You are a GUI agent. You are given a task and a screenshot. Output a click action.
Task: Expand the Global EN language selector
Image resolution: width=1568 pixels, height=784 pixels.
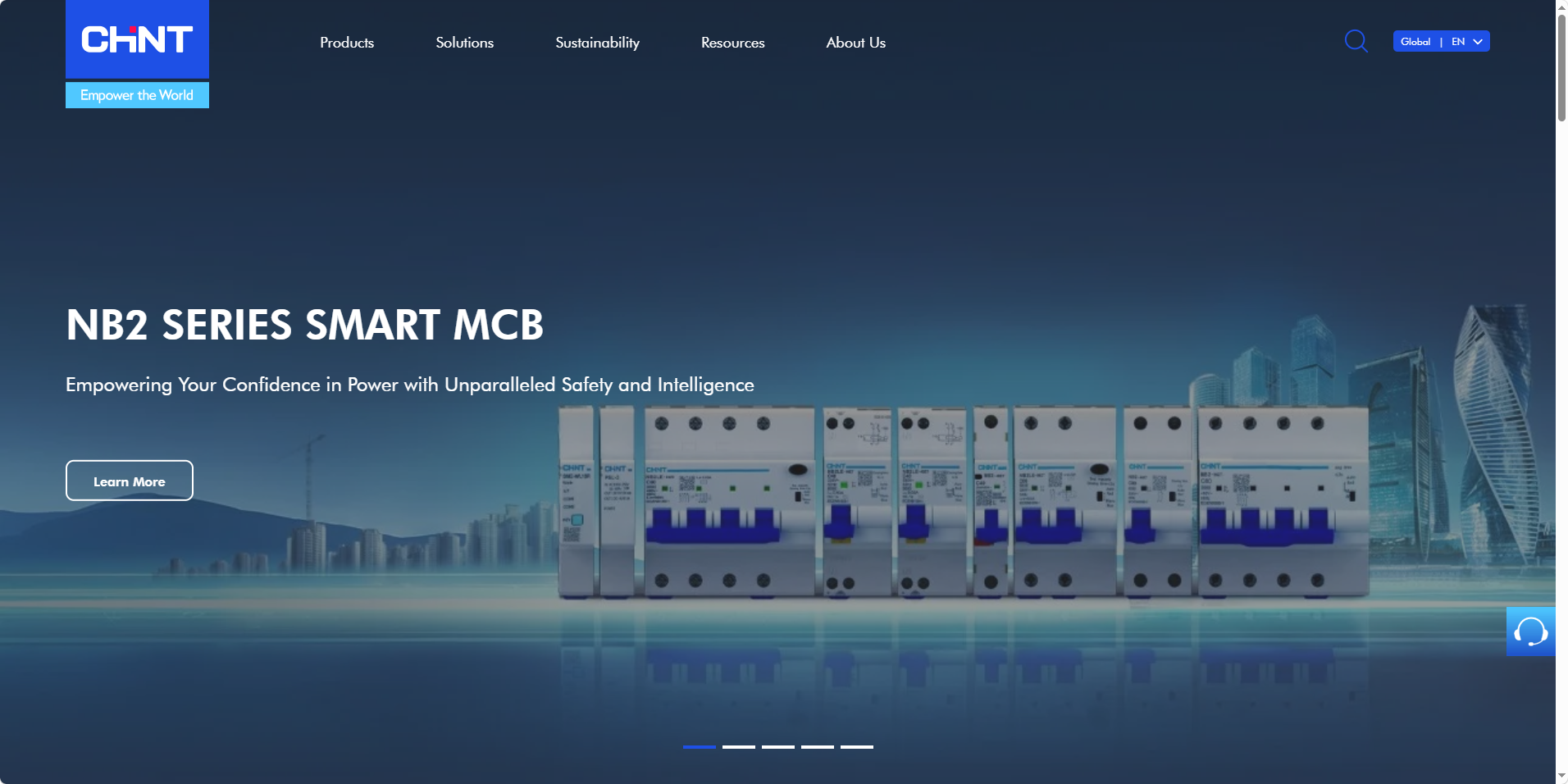(x=1441, y=41)
